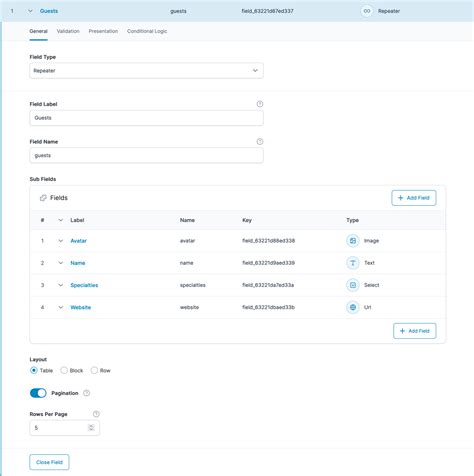Click the Field Name help icon
Screen dimensions: 474x476
pos(260,142)
